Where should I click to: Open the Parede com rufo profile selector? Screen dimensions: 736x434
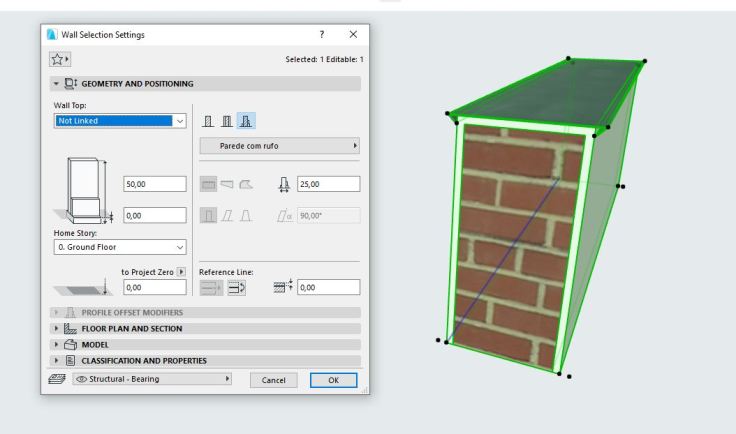tap(280, 146)
